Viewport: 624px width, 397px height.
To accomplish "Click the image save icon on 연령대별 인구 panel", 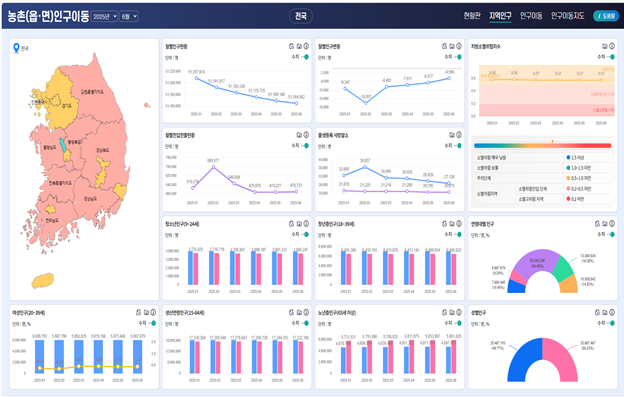I will [604, 224].
